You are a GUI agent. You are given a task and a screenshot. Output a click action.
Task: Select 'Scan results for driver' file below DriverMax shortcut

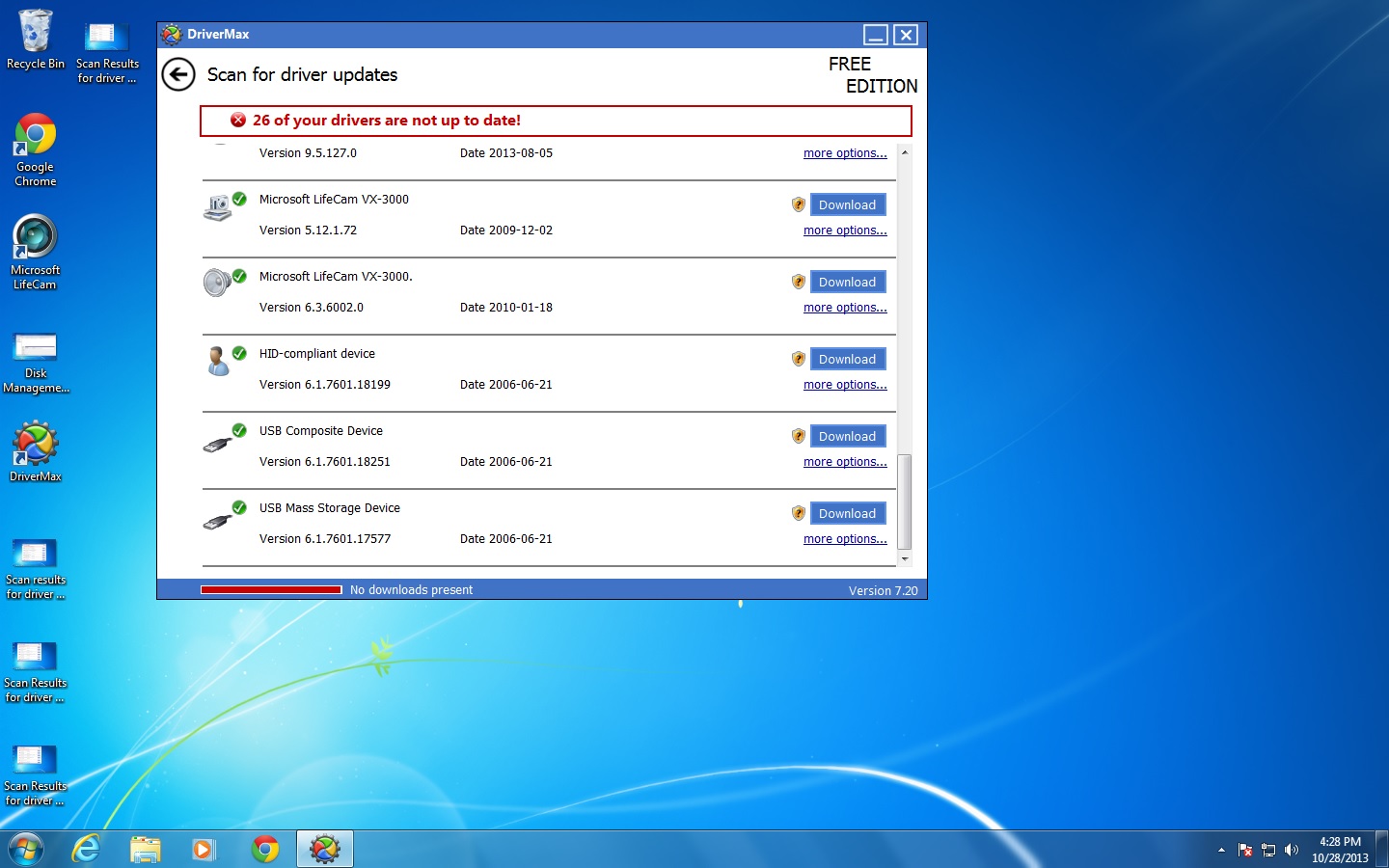coord(36,569)
